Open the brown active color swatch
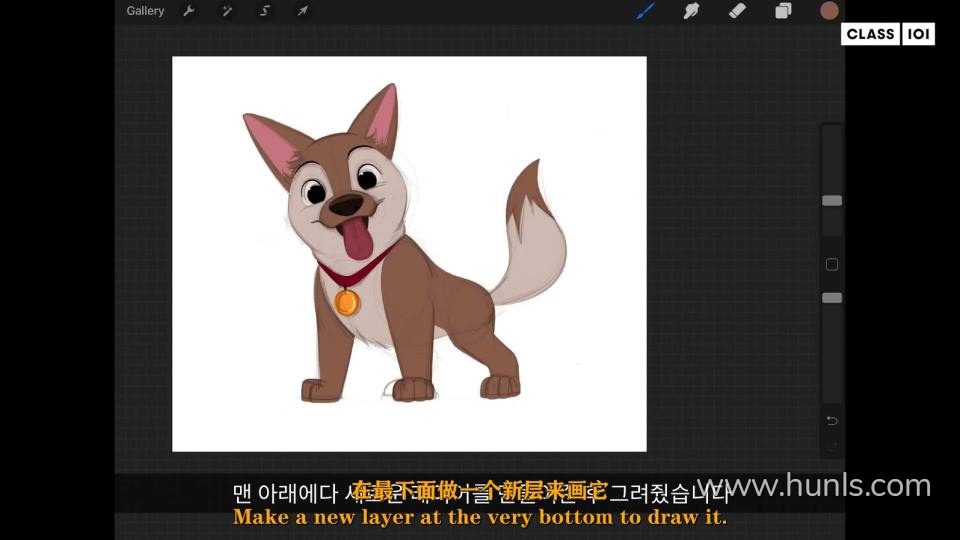The width and height of the screenshot is (960, 540). [x=829, y=11]
